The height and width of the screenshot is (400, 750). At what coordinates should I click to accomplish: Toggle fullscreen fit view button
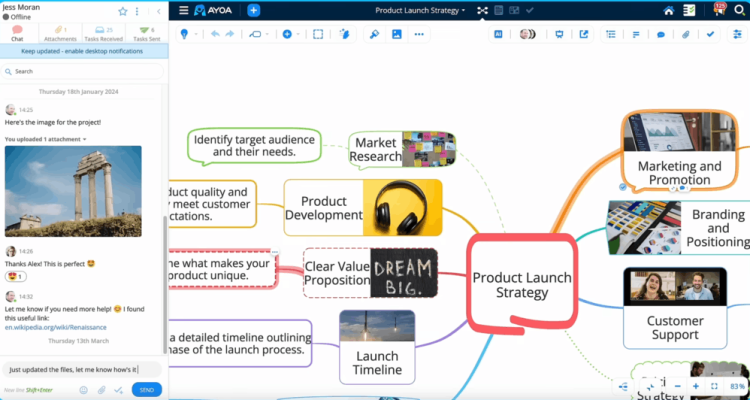tap(714, 386)
